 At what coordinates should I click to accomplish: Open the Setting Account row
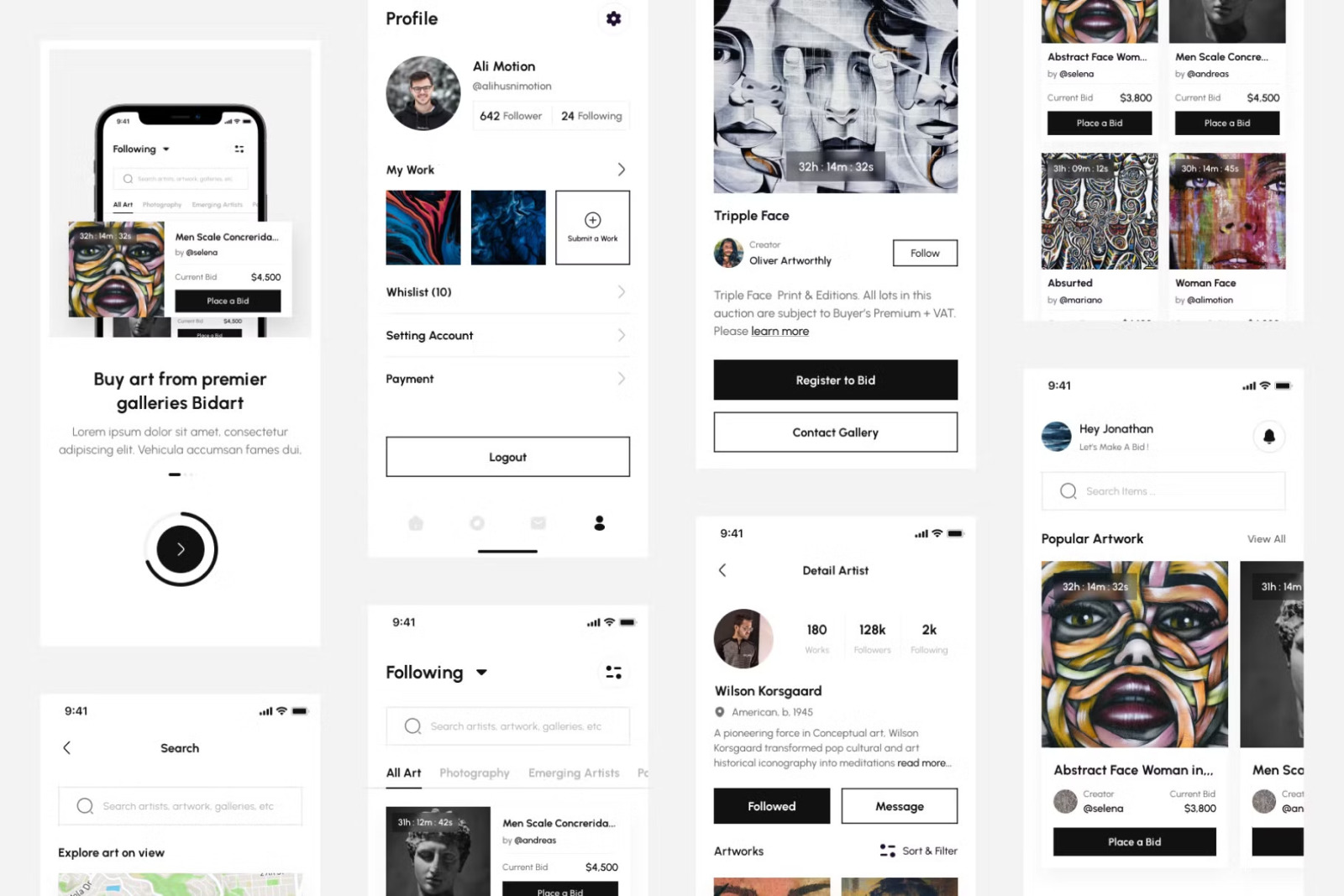coord(507,335)
